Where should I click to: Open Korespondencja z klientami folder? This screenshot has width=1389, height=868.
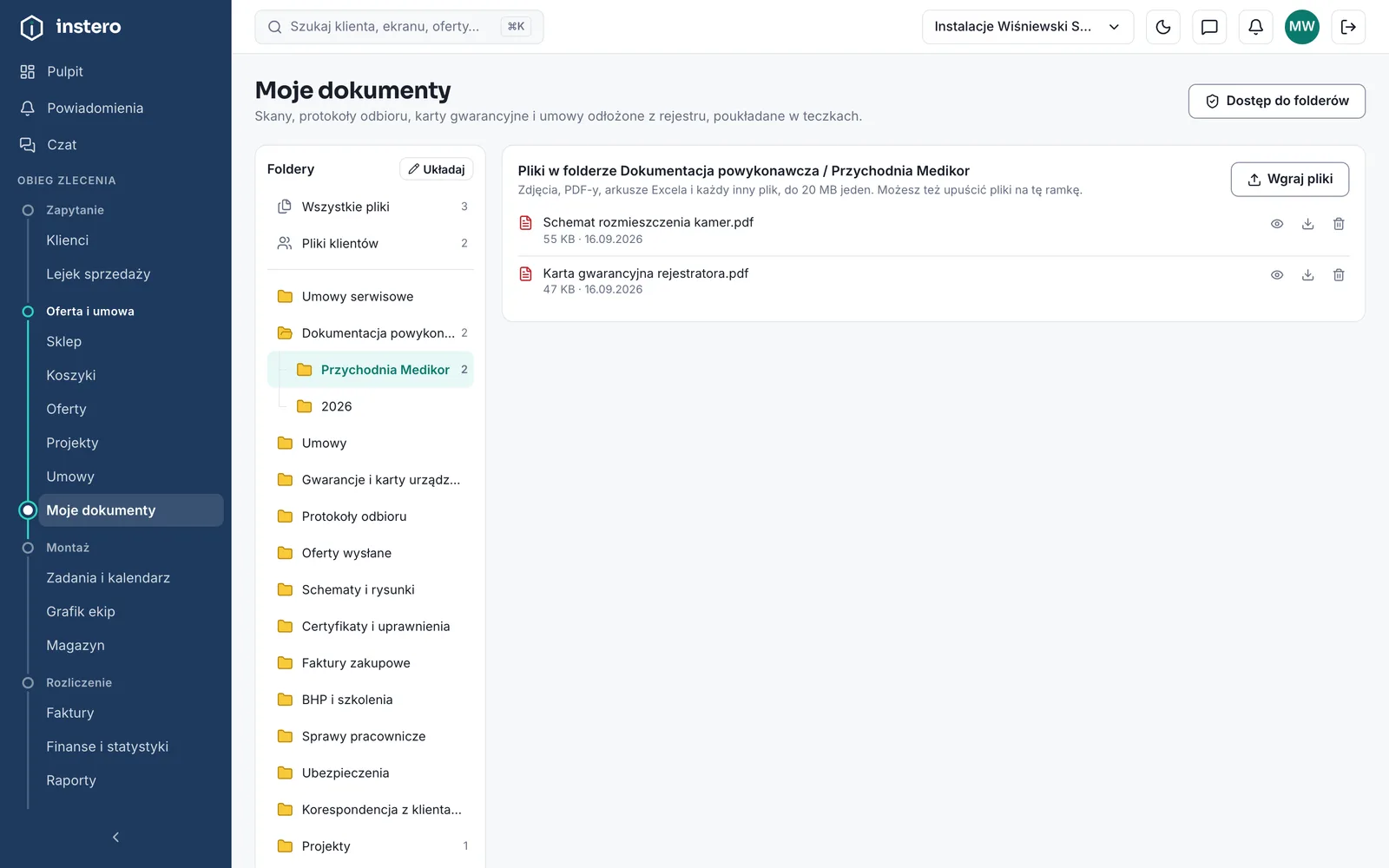click(x=371, y=810)
